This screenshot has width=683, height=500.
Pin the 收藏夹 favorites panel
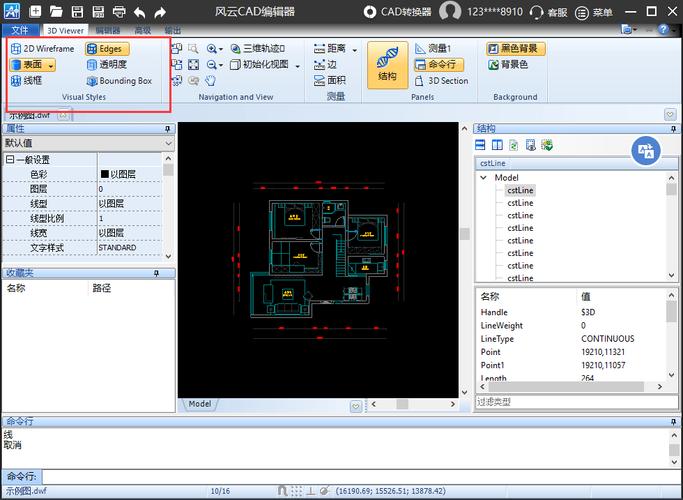156,273
